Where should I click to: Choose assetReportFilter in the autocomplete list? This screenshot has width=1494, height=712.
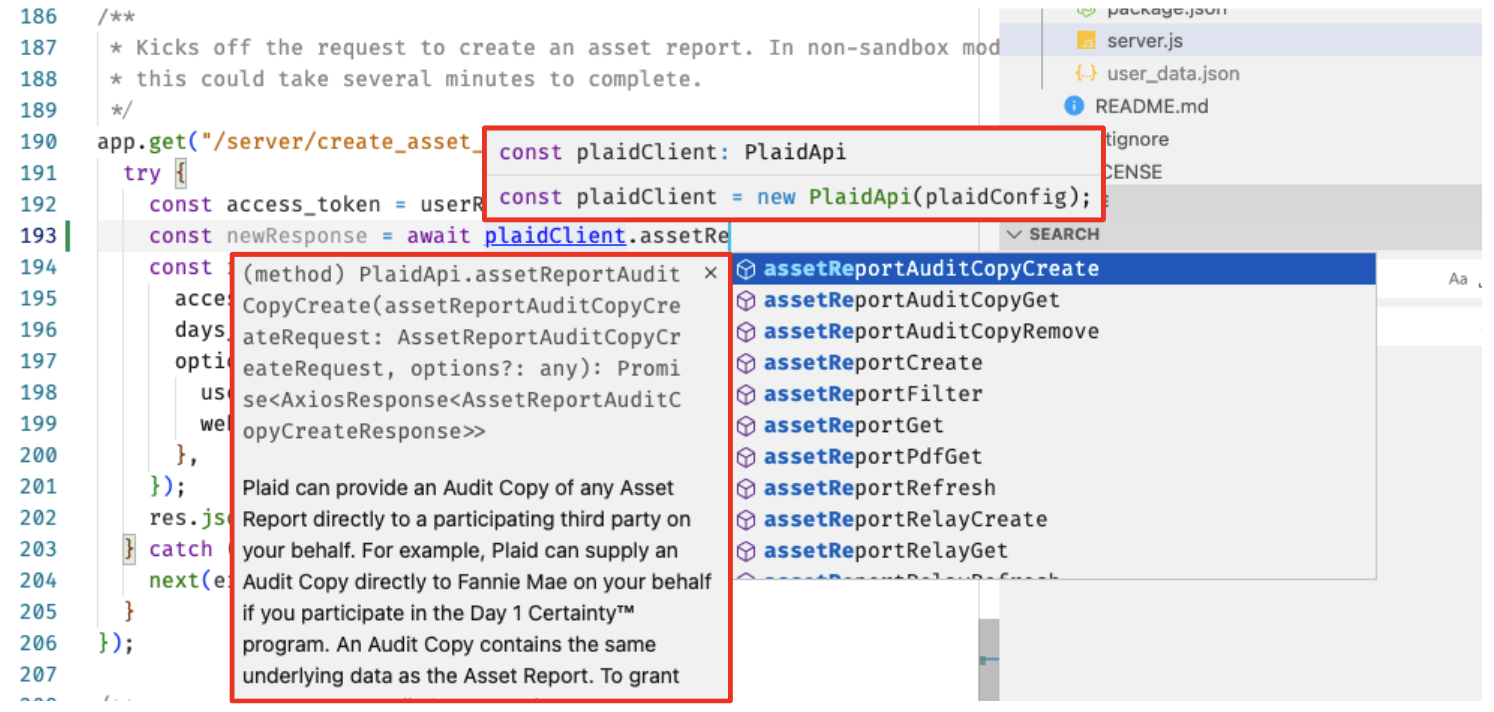pos(873,394)
